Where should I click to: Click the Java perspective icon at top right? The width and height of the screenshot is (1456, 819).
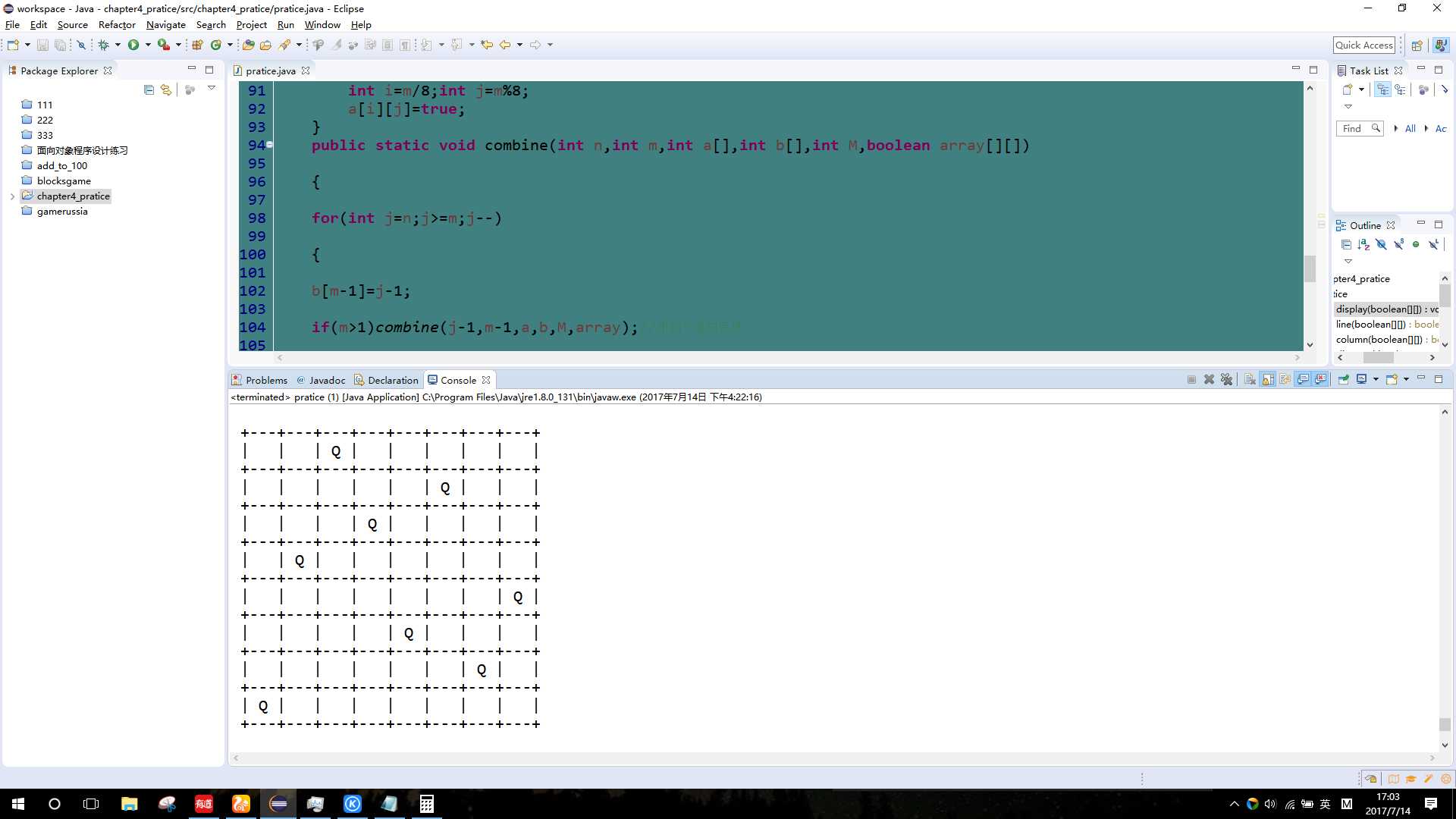[1441, 45]
